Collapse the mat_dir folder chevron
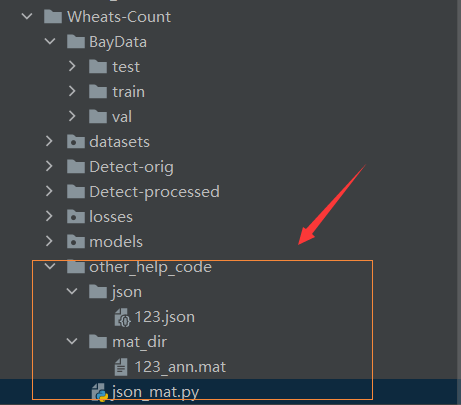 [x=72, y=341]
